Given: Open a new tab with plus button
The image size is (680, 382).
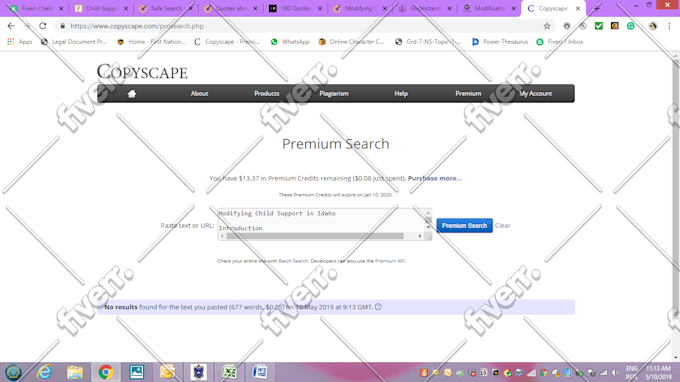Looking at the screenshot, I should (x=597, y=8).
